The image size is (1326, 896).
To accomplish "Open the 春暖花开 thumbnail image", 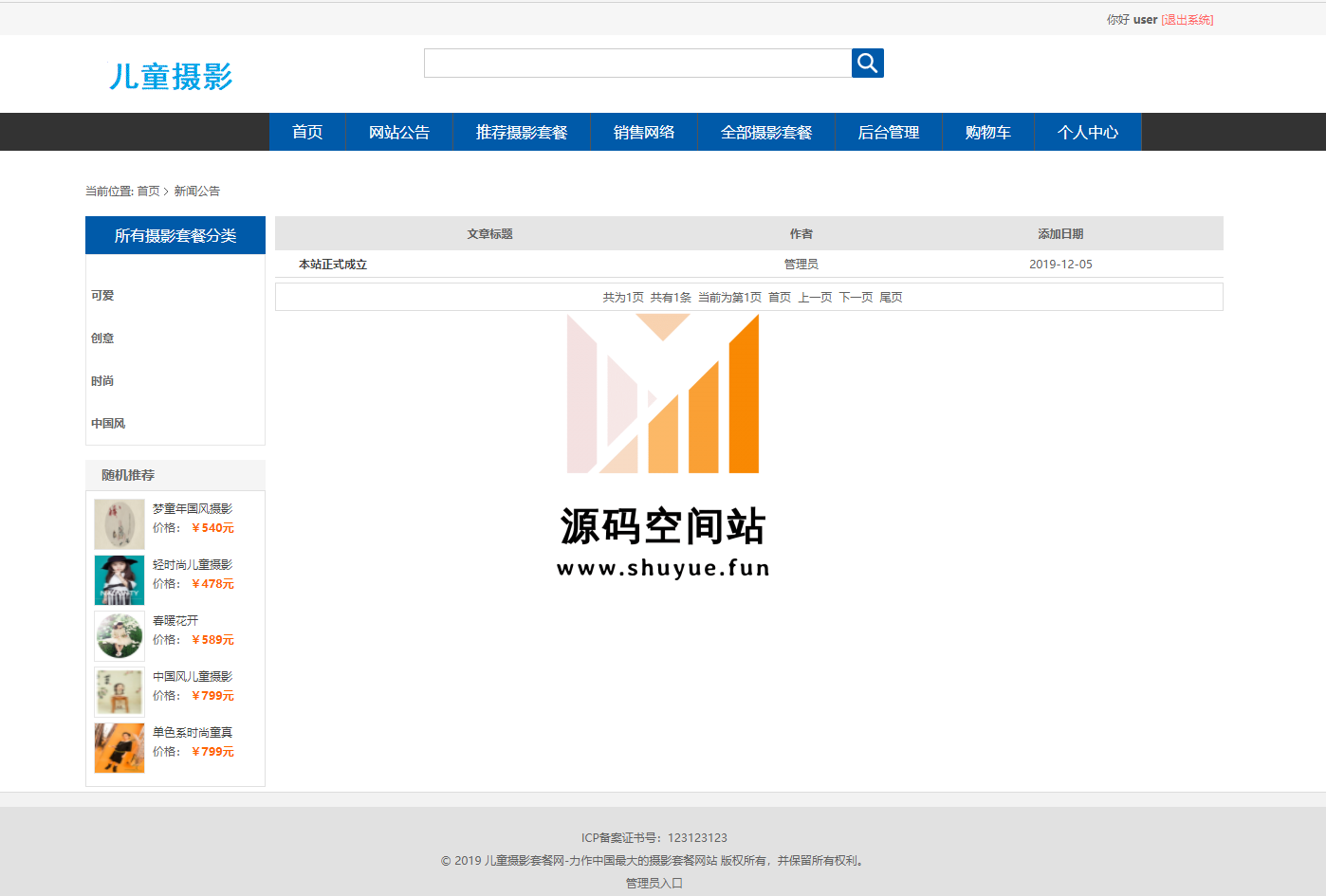I will coord(120,636).
